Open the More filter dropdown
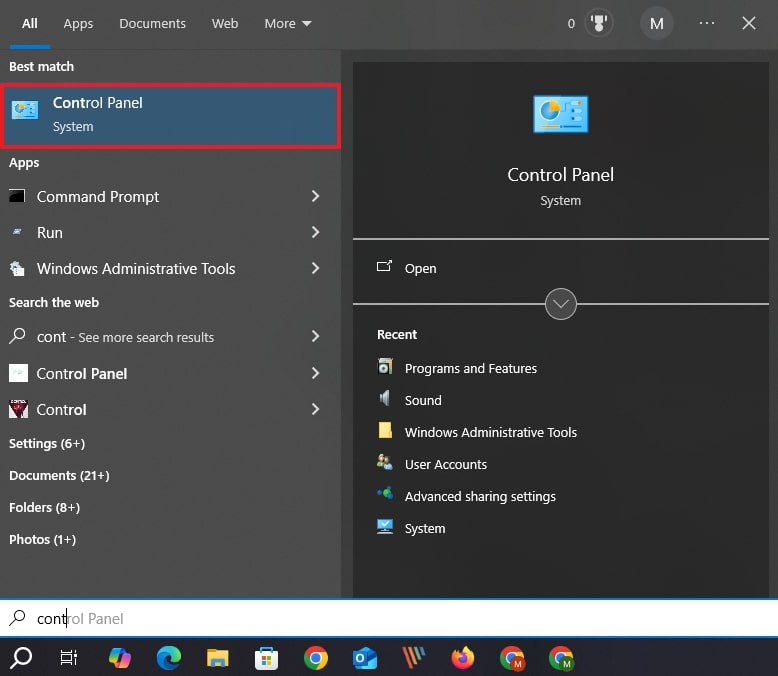Image resolution: width=778 pixels, height=676 pixels. tap(288, 23)
